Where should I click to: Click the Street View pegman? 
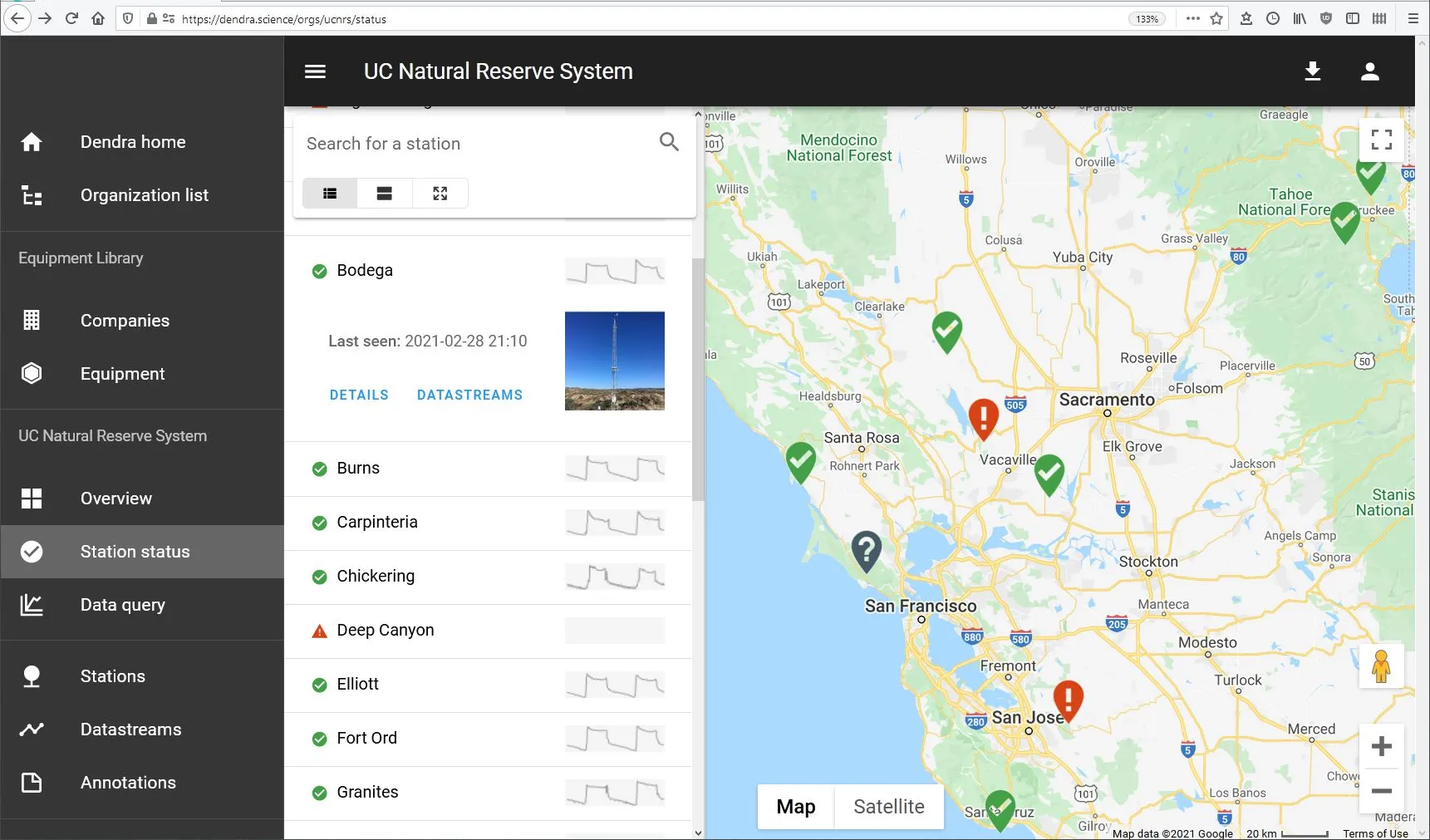point(1381,666)
